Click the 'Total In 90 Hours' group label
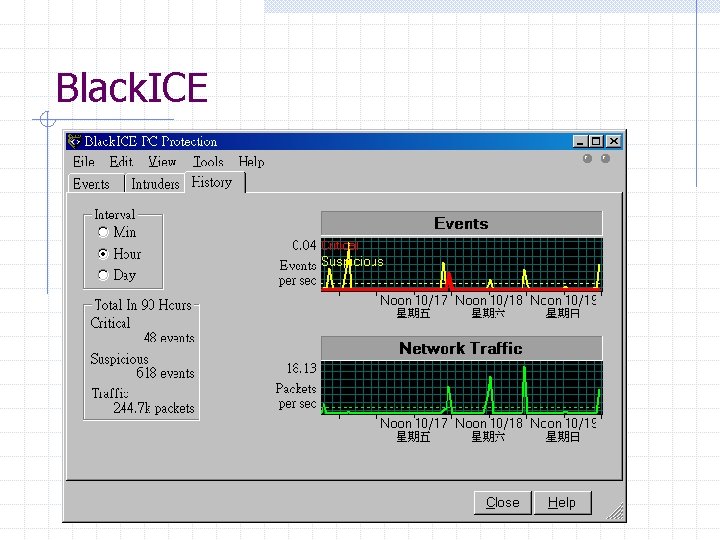This screenshot has width=720, height=540. (x=143, y=305)
